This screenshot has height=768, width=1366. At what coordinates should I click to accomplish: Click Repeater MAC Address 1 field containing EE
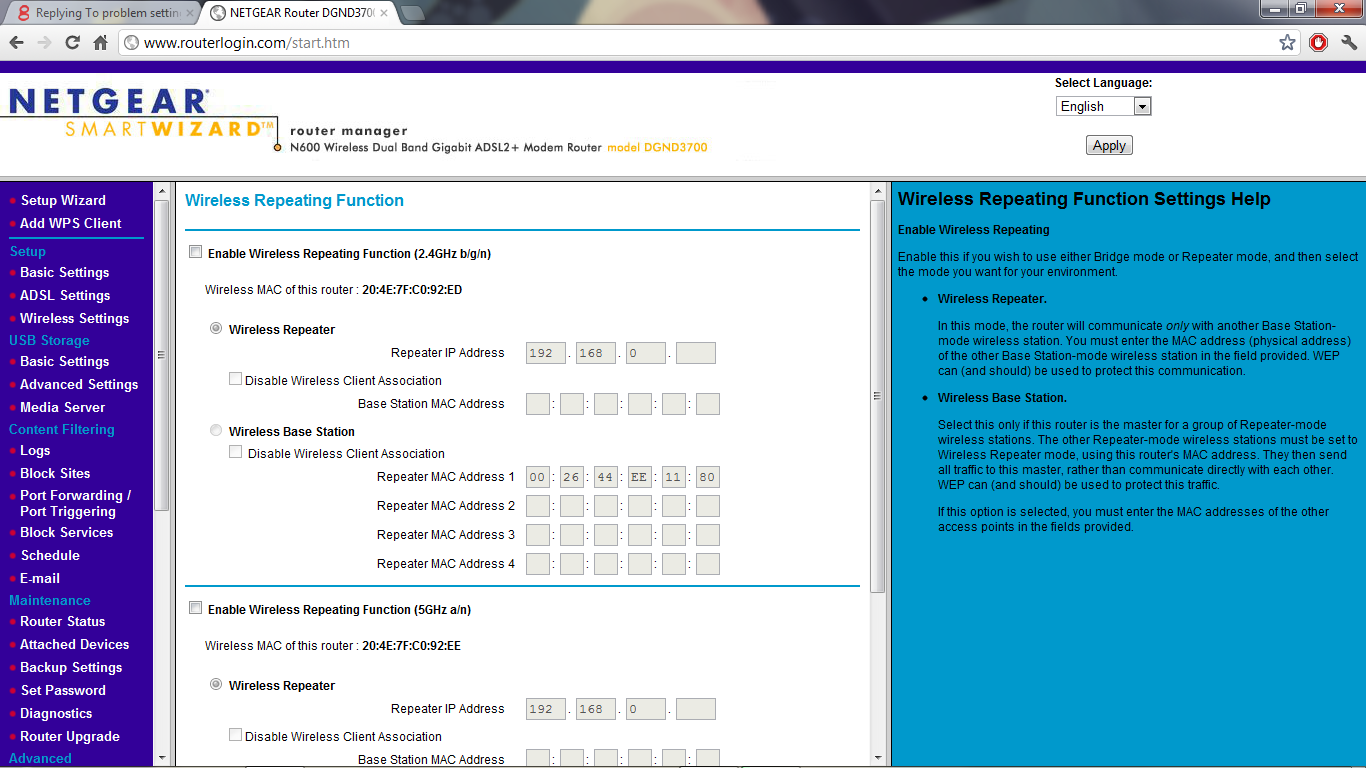click(640, 477)
